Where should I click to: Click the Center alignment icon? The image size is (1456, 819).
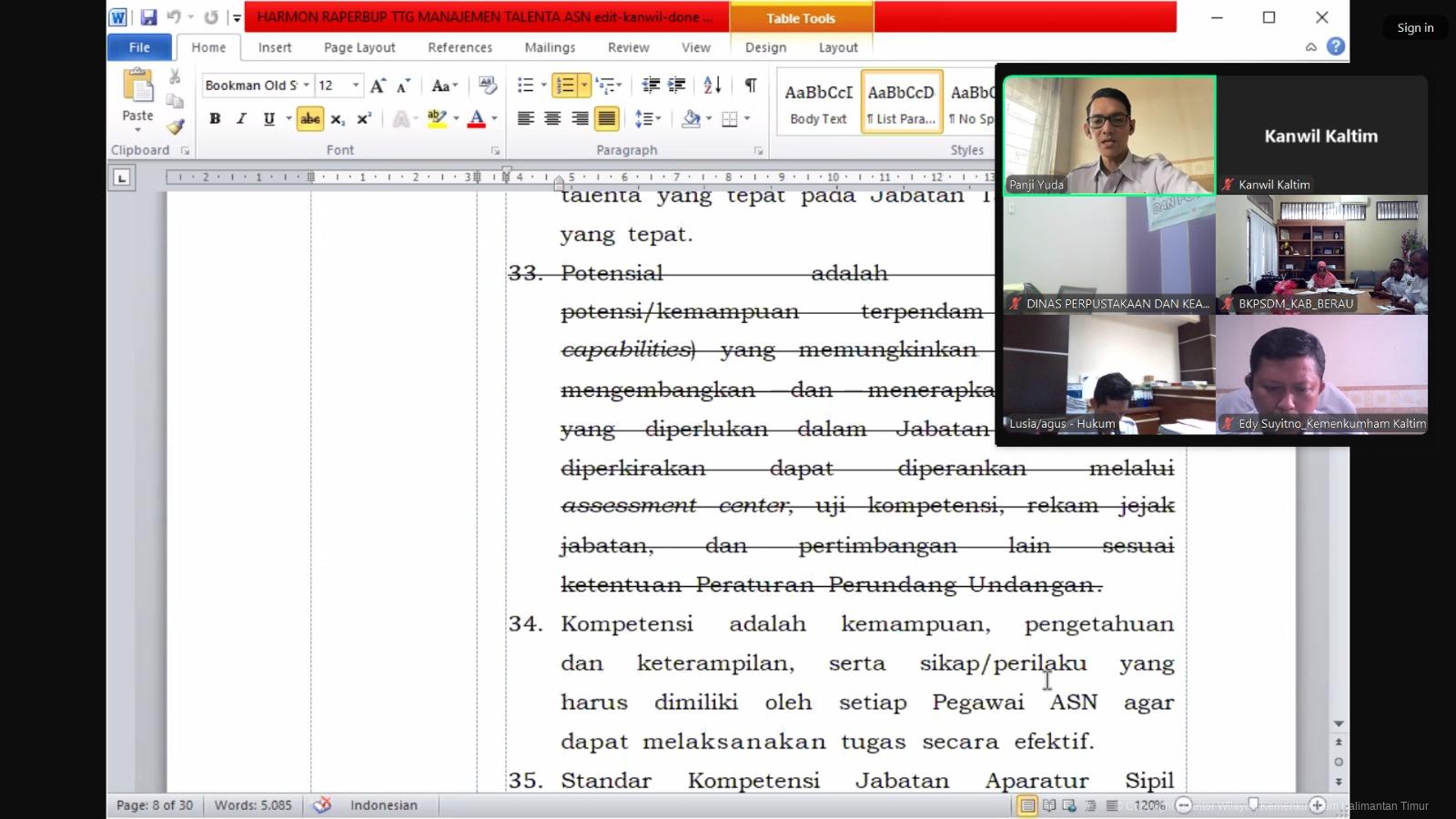click(x=552, y=118)
